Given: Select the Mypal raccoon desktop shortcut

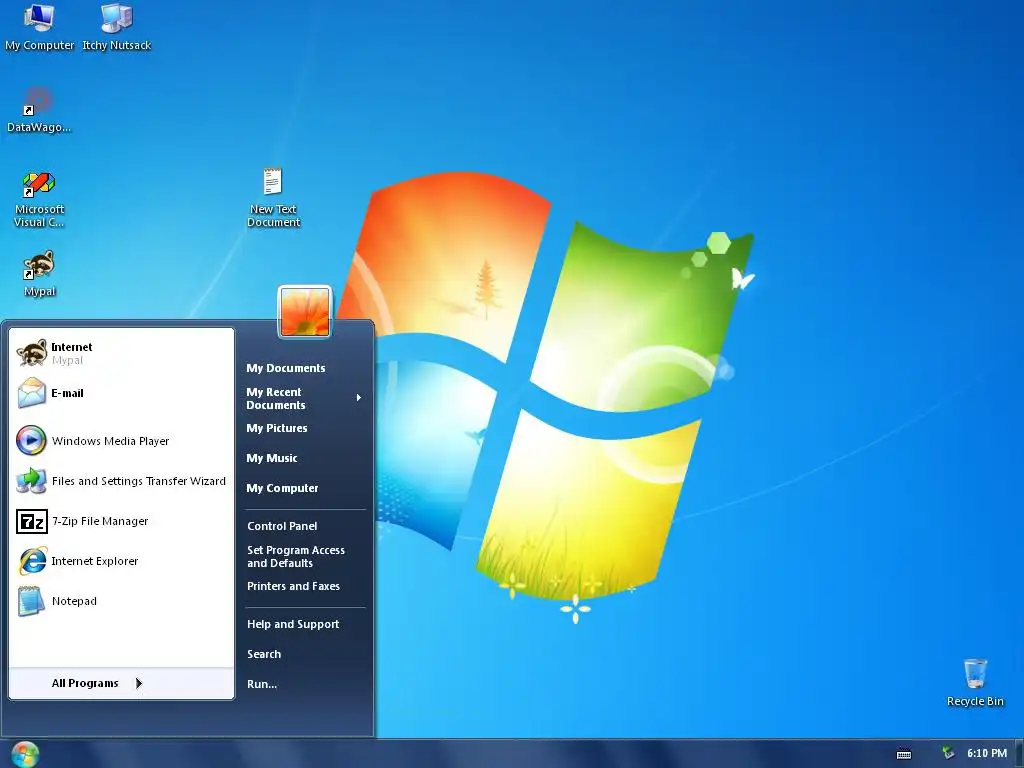Looking at the screenshot, I should coord(39,274).
